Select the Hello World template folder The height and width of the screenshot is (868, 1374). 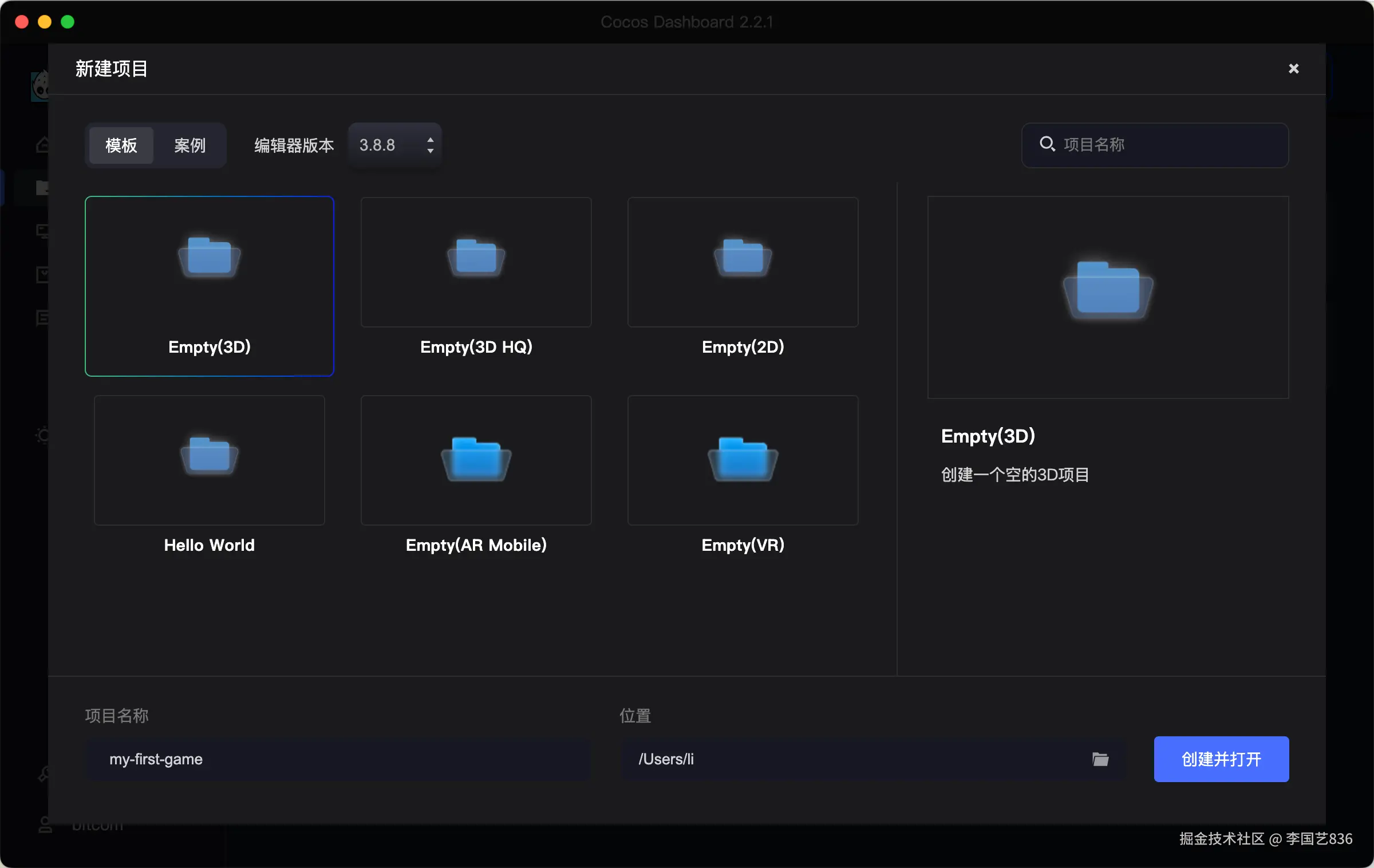click(x=209, y=456)
